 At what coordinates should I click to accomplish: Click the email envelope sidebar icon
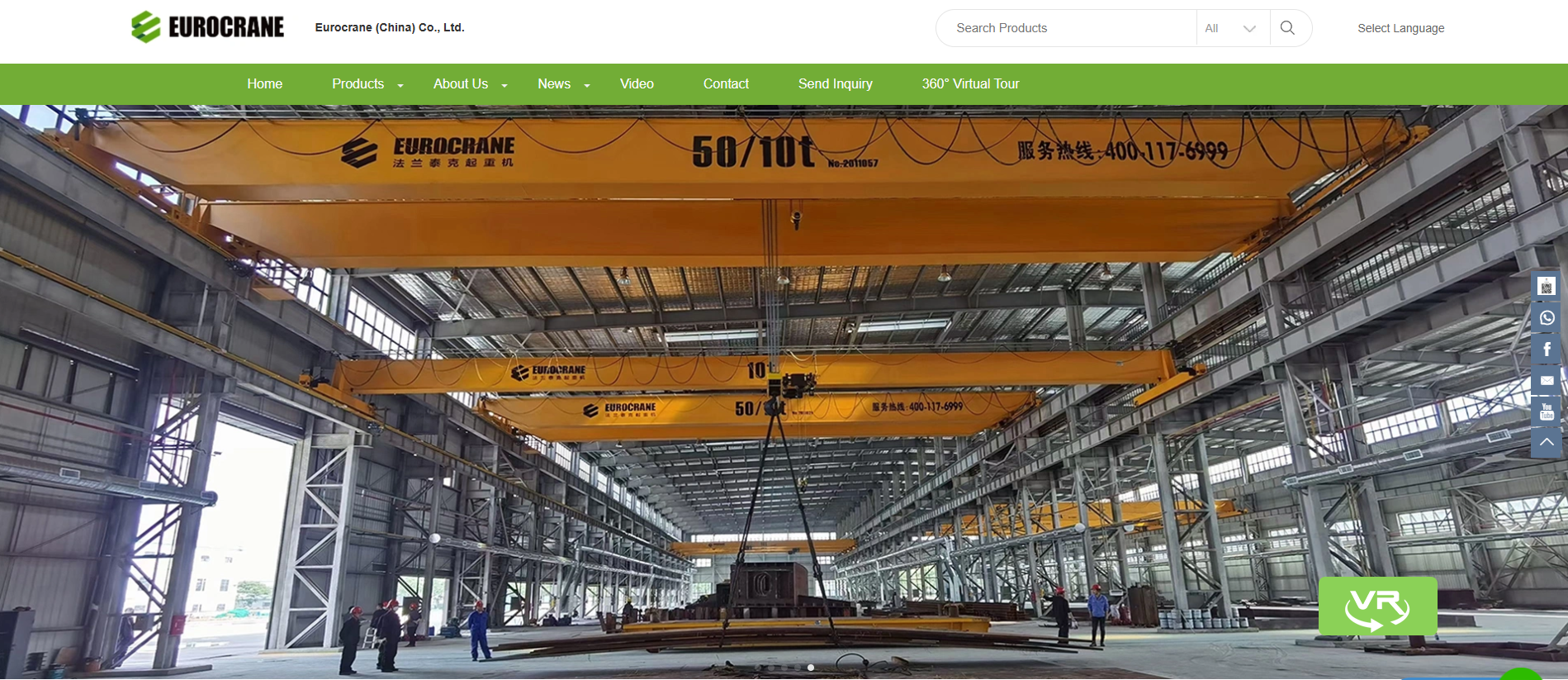pos(1547,381)
